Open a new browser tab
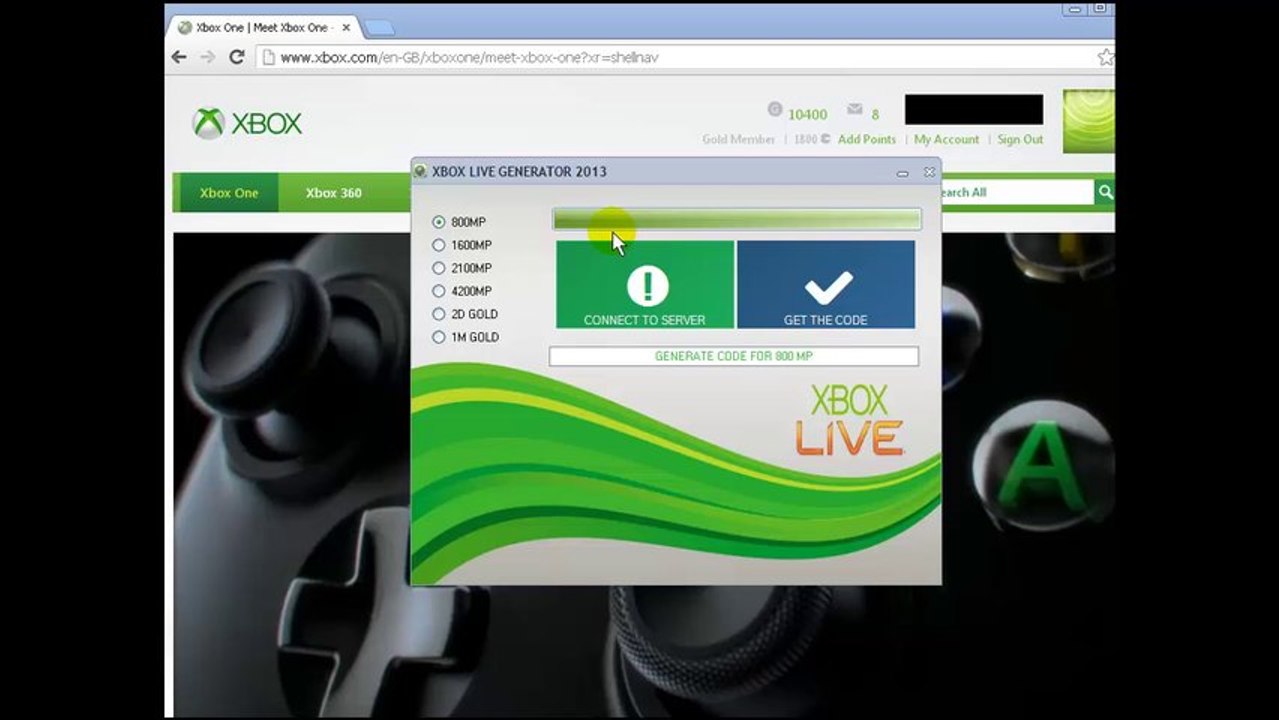The width and height of the screenshot is (1279, 720). (378, 28)
